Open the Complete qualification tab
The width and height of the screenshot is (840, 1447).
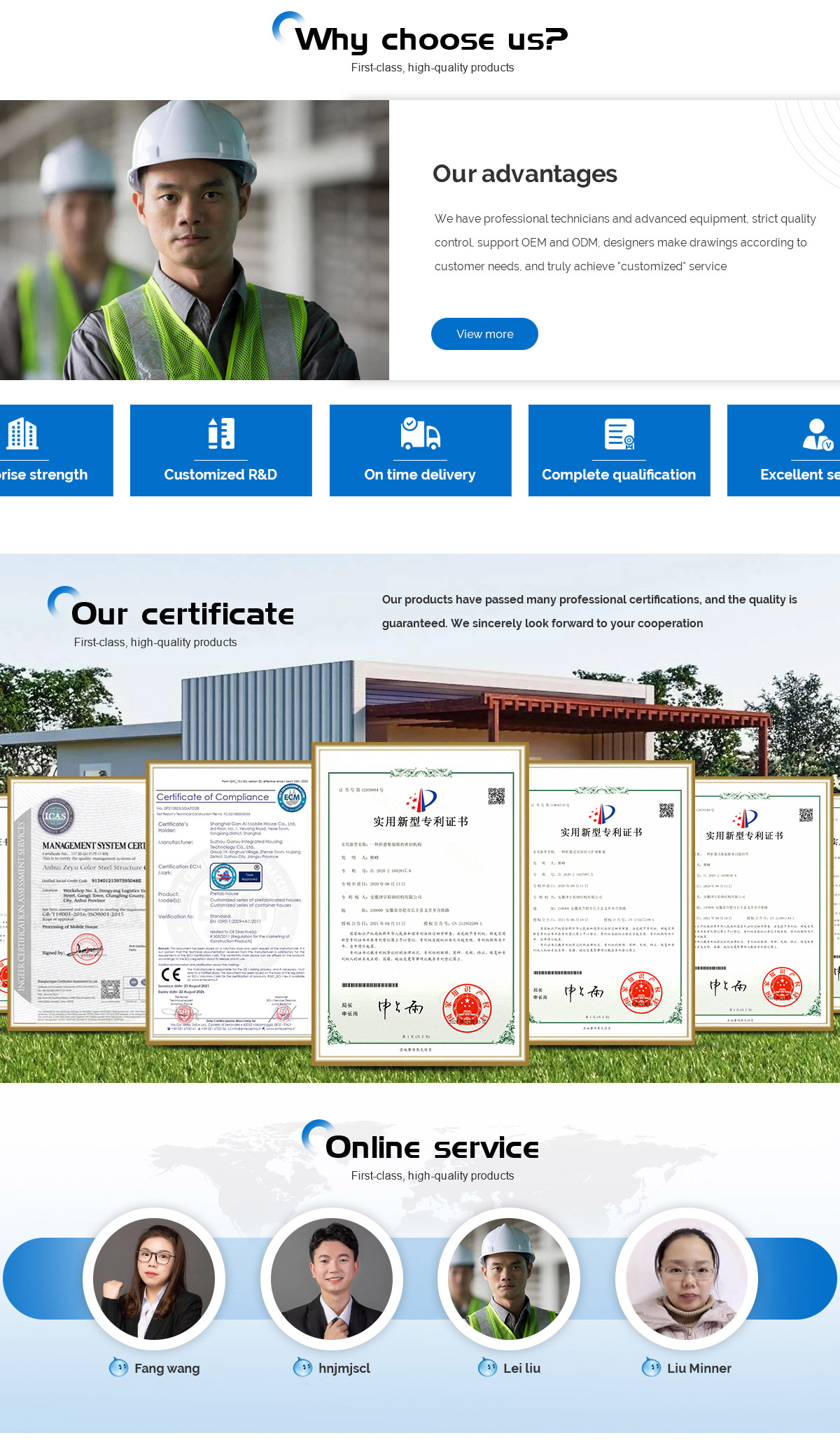(x=619, y=450)
